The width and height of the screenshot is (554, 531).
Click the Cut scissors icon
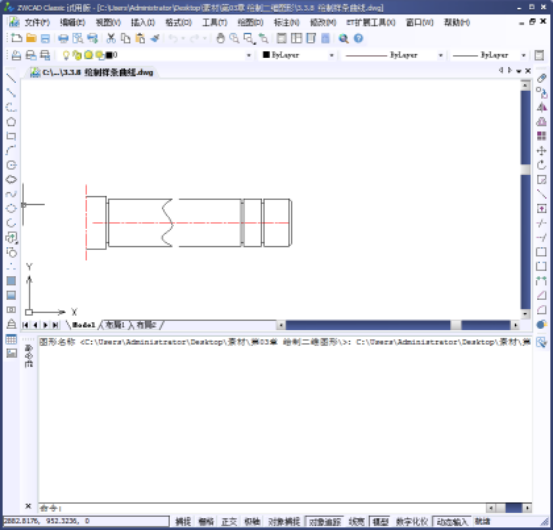coord(111,38)
